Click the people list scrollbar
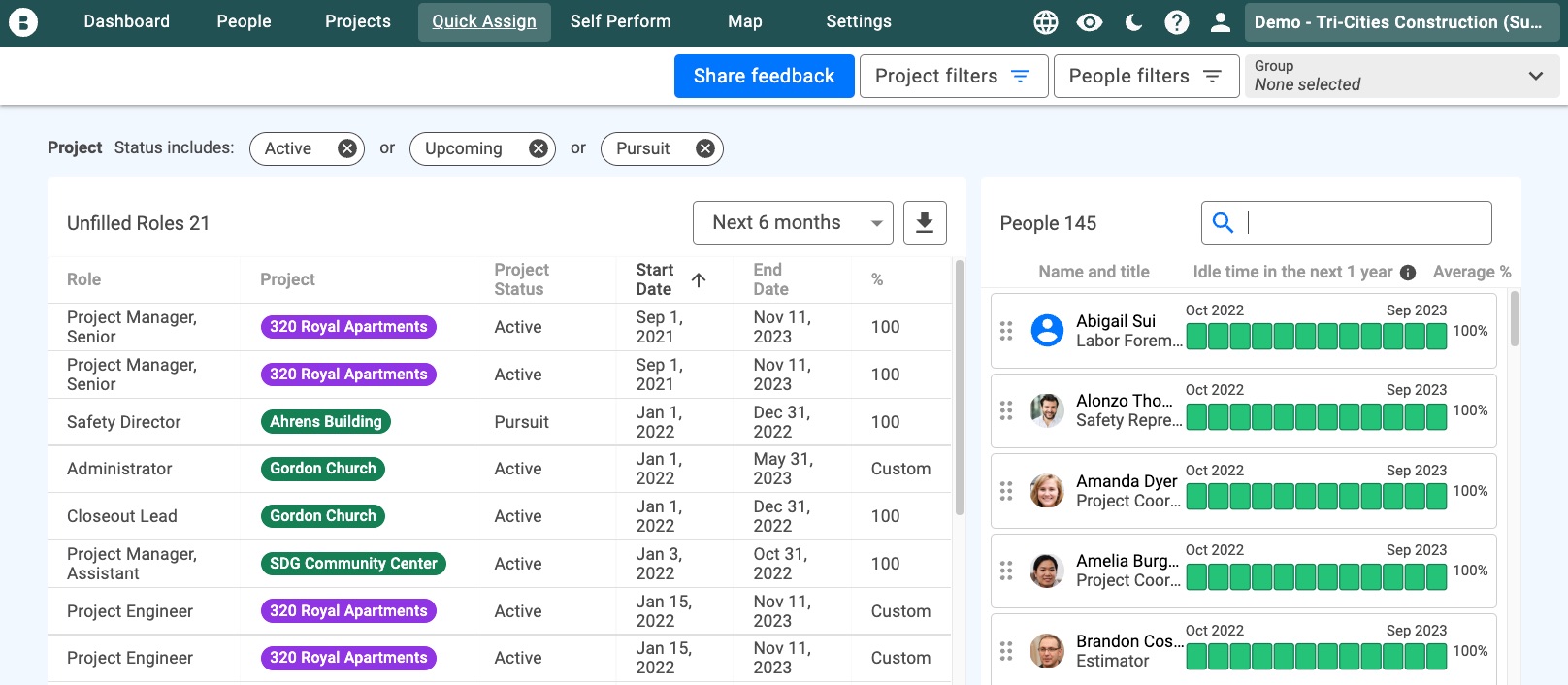 pyautogui.click(x=1515, y=318)
